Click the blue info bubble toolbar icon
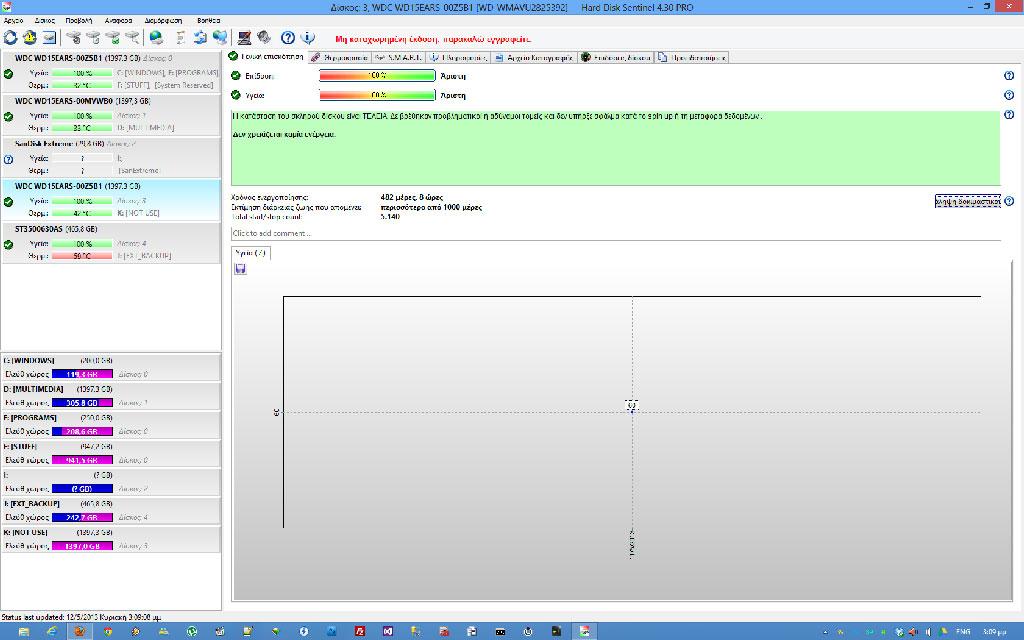This screenshot has height=640, width=1024. coord(308,38)
